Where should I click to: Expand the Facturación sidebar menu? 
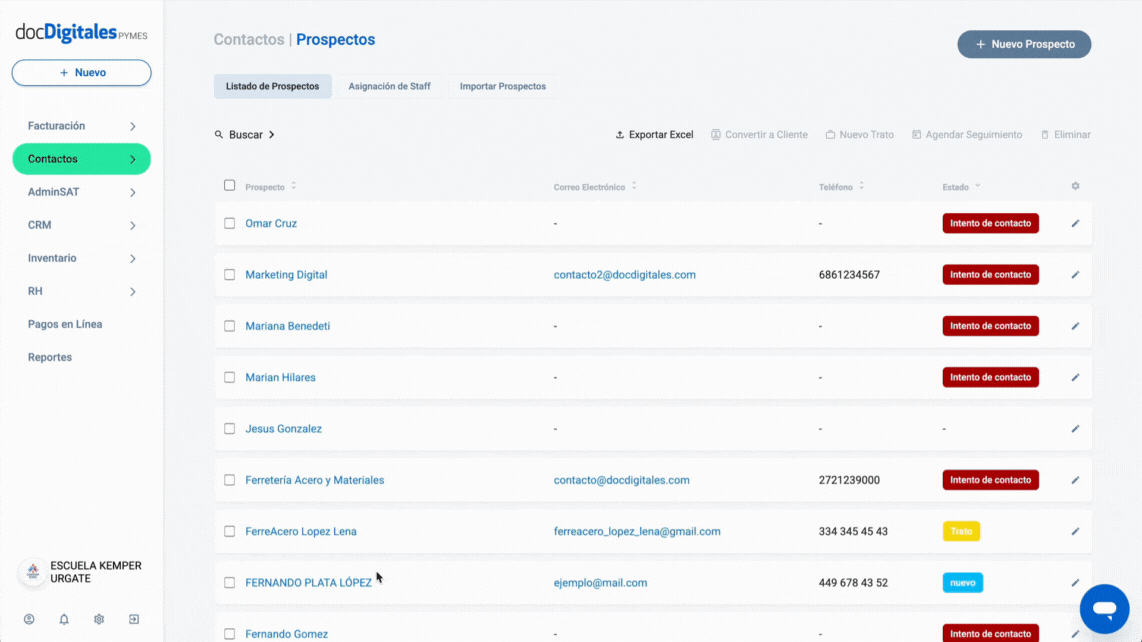click(x=82, y=126)
